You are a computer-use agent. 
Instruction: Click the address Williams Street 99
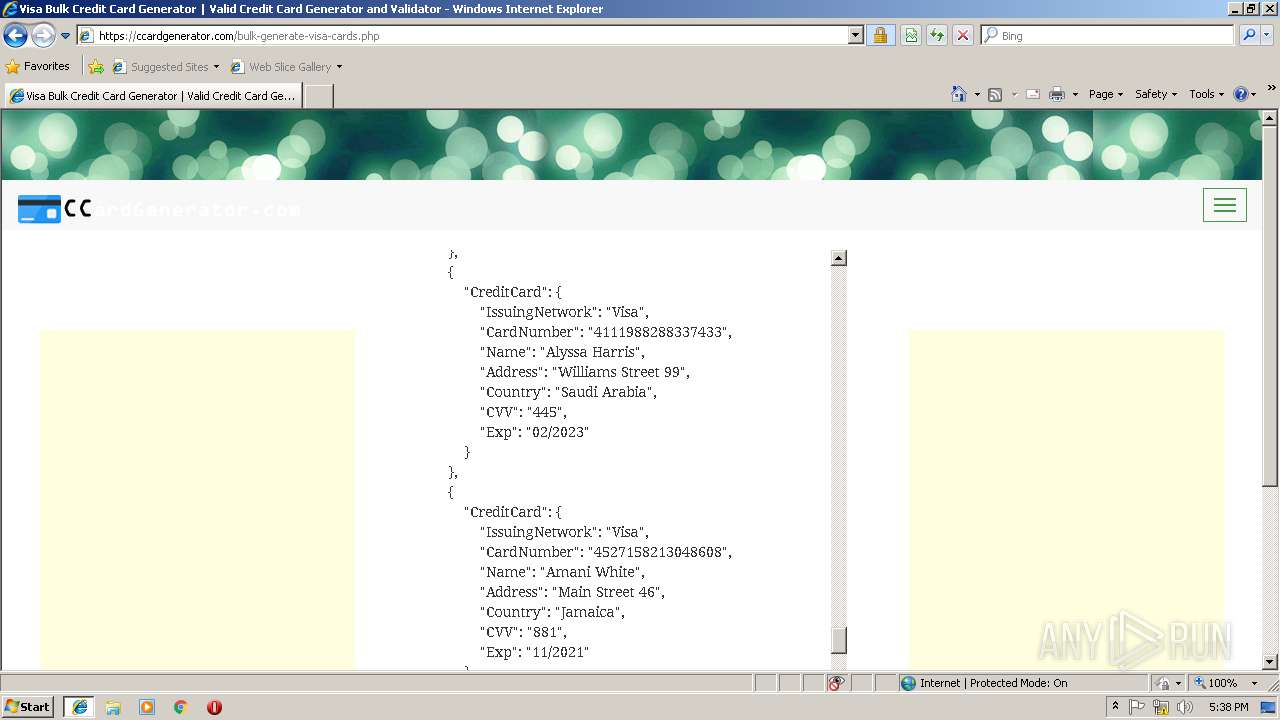click(619, 372)
